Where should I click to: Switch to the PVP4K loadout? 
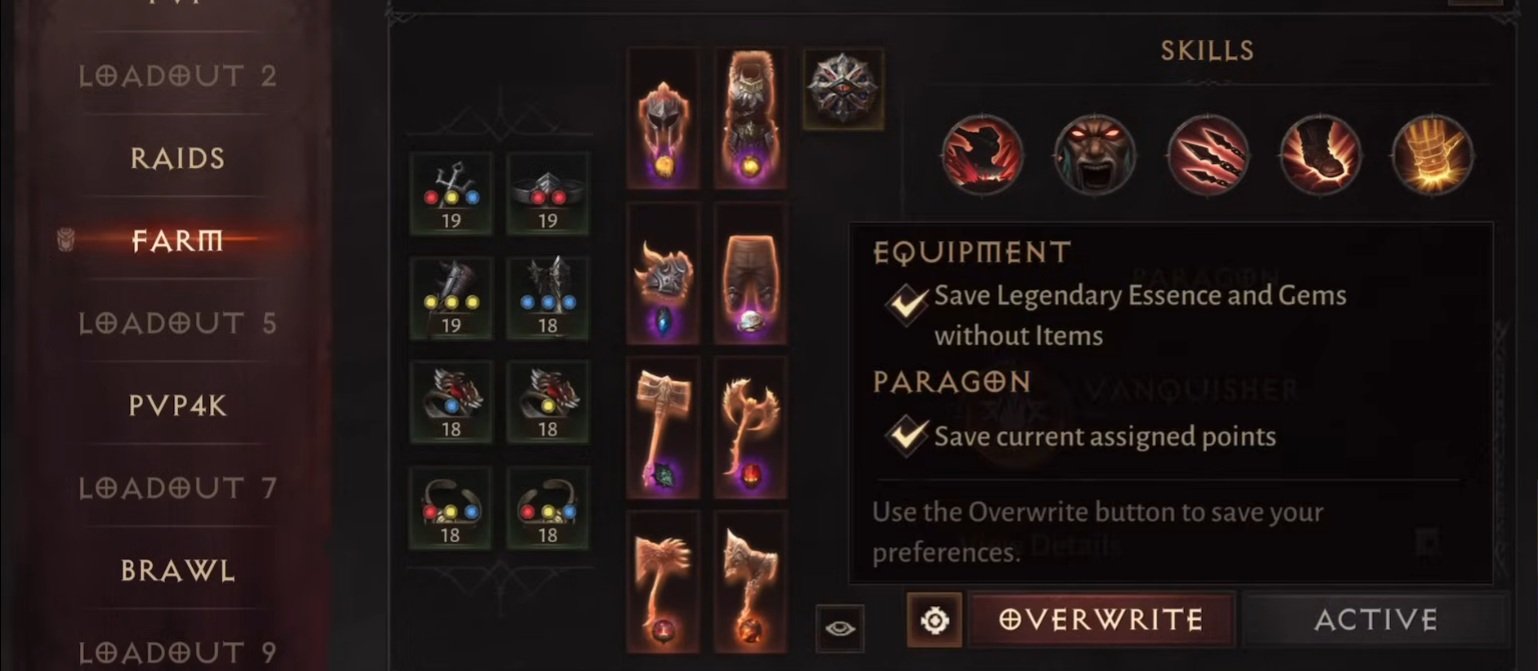[177, 406]
